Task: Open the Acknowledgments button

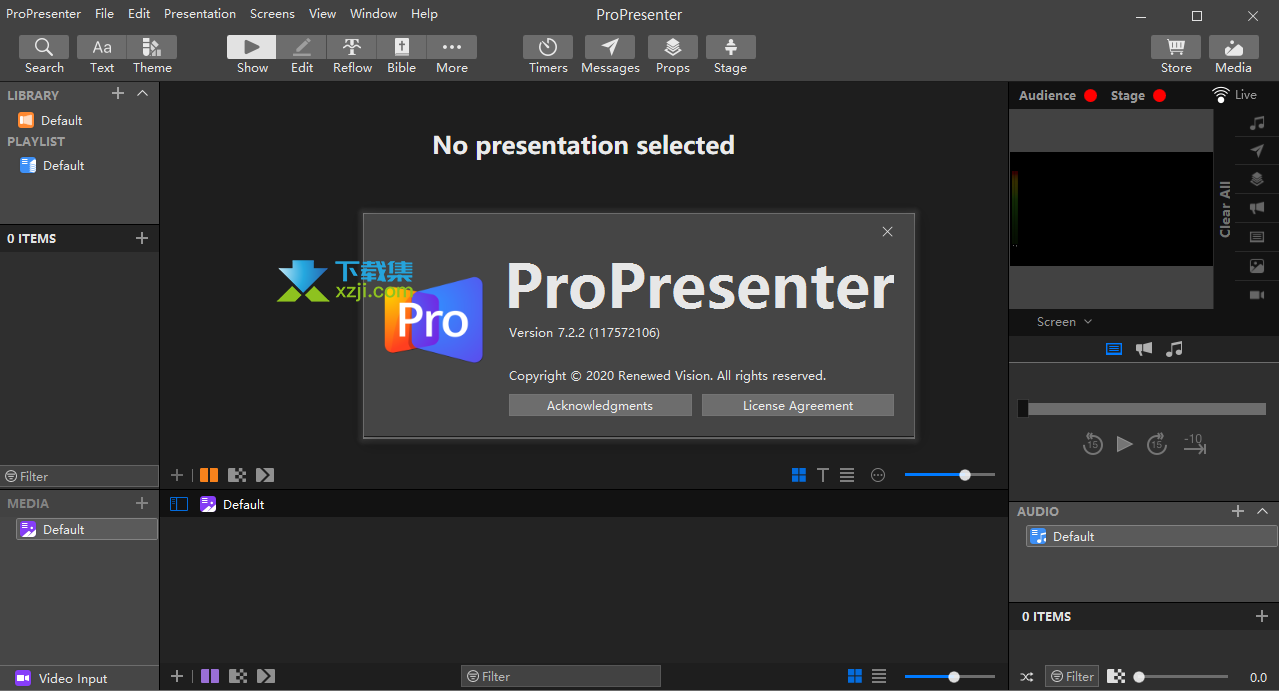Action: click(600, 405)
